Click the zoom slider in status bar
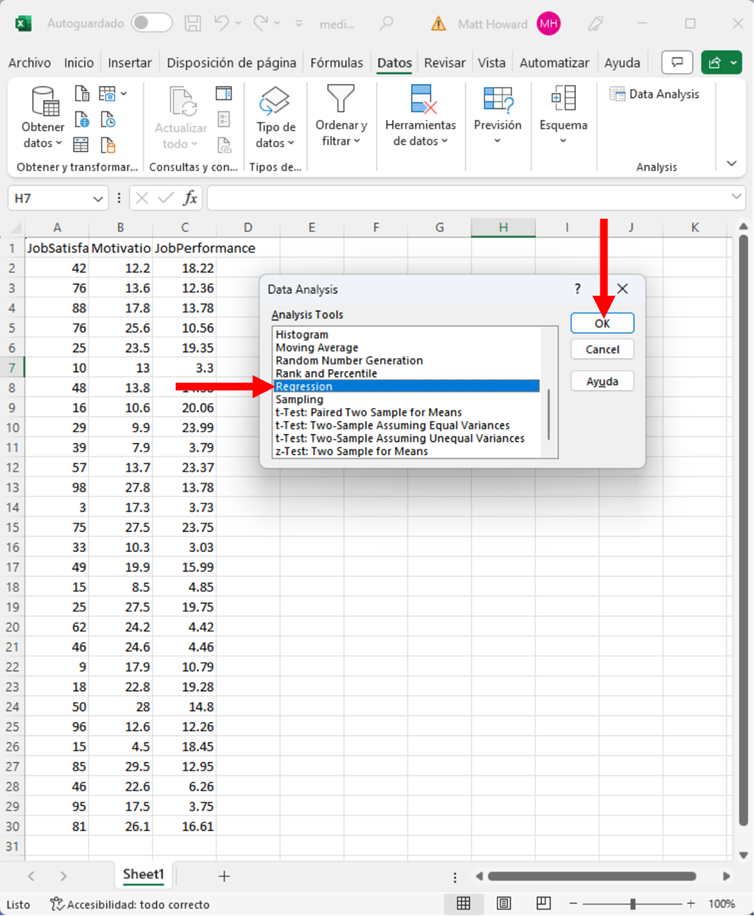 [632, 904]
